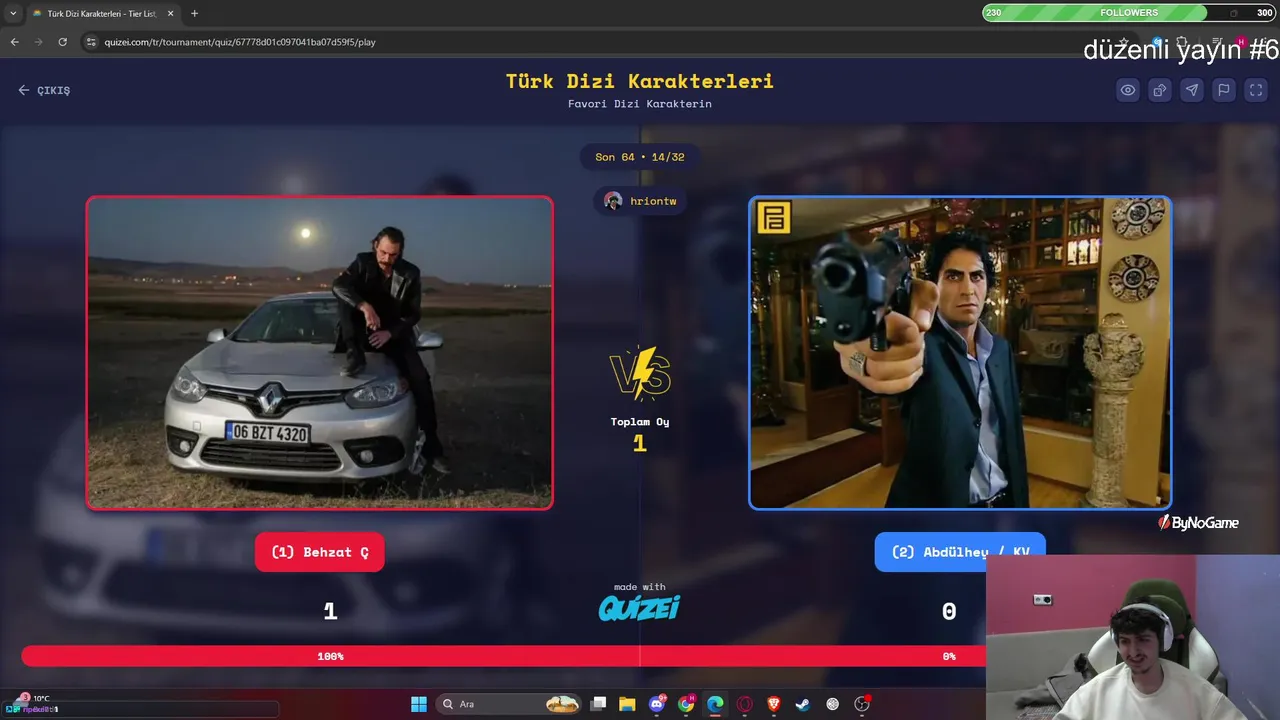
Task: Open the Windows Start menu
Action: tap(419, 704)
